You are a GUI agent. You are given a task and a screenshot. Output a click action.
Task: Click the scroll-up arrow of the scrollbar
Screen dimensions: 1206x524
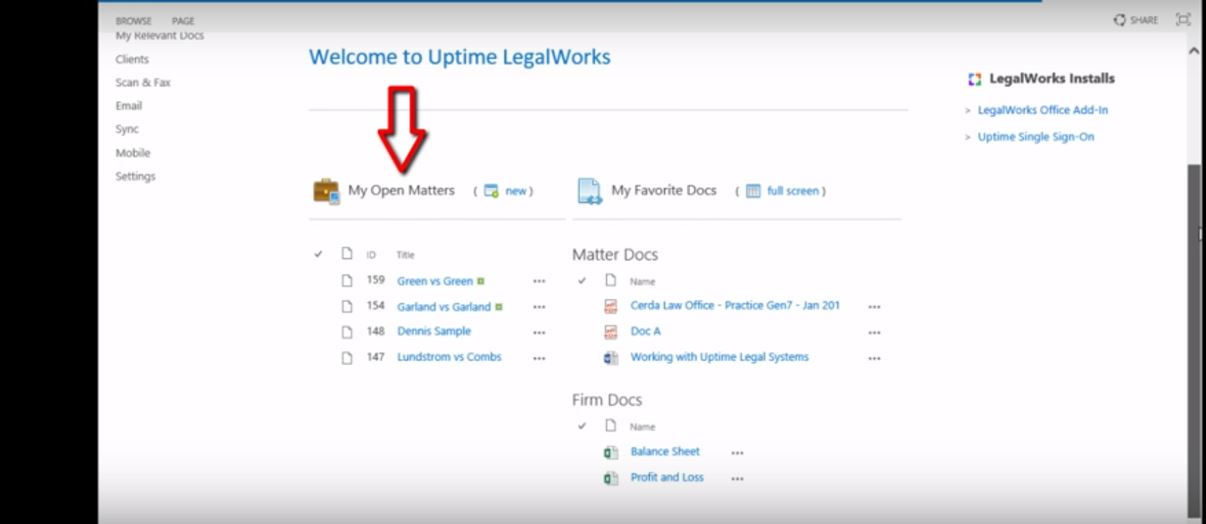[x=1194, y=49]
